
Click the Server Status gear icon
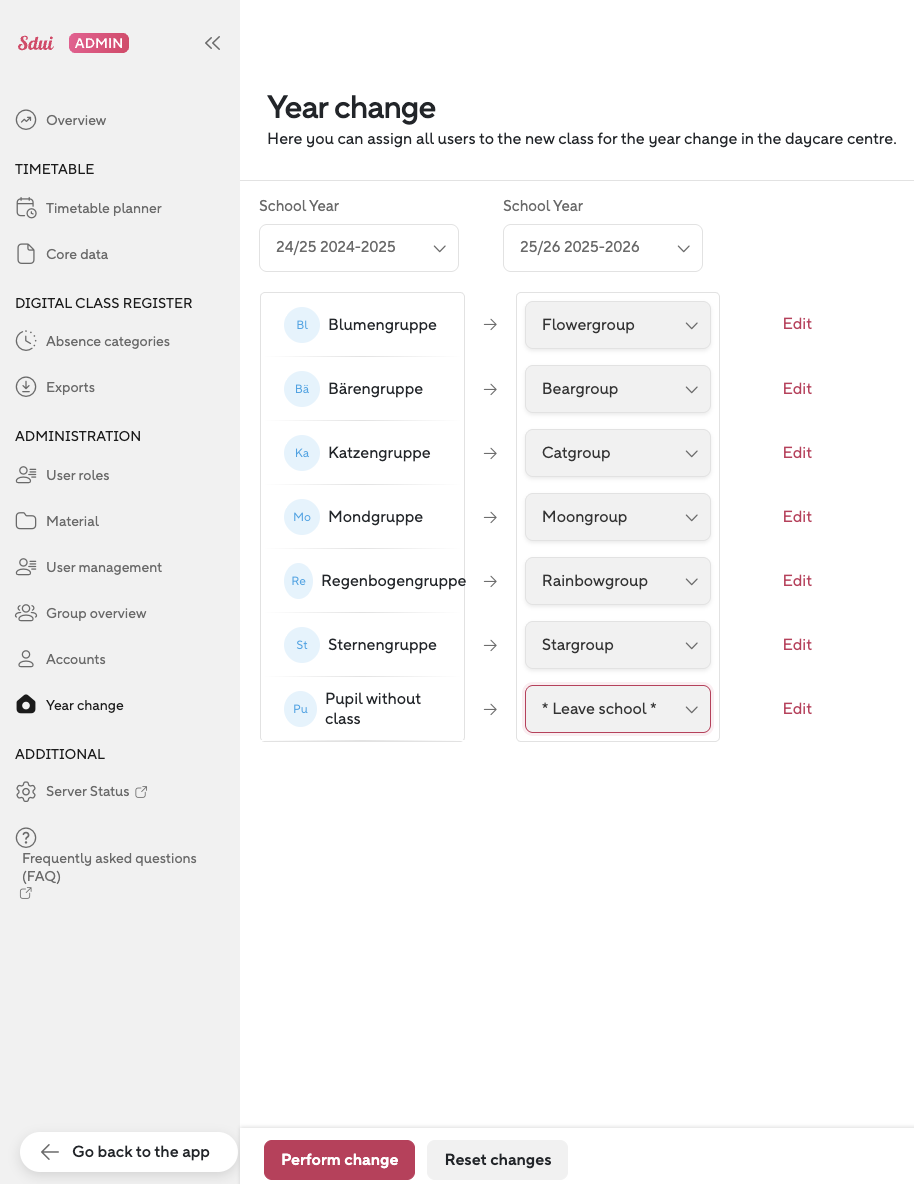(26, 791)
